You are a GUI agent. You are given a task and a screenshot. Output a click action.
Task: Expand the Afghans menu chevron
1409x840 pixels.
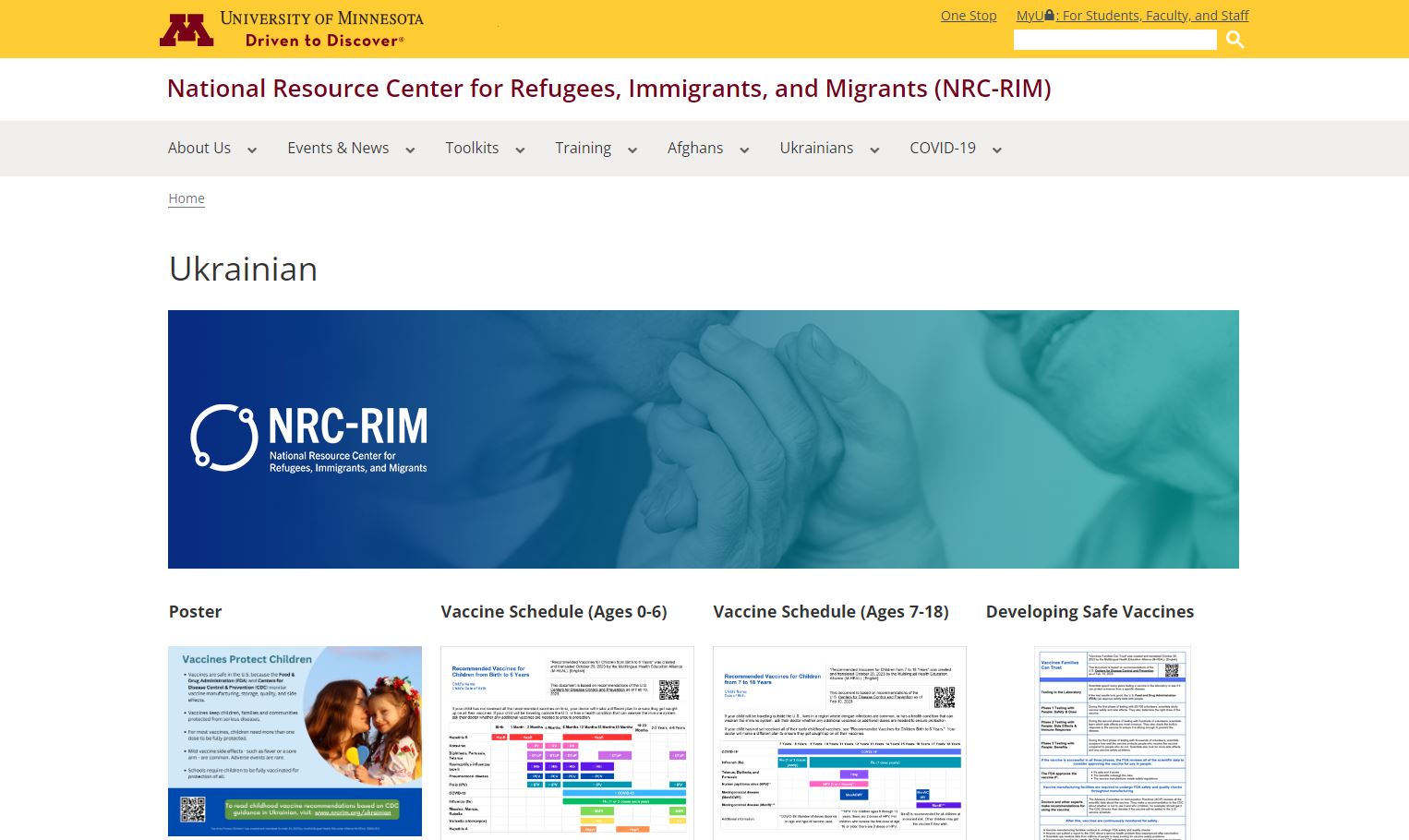744,150
